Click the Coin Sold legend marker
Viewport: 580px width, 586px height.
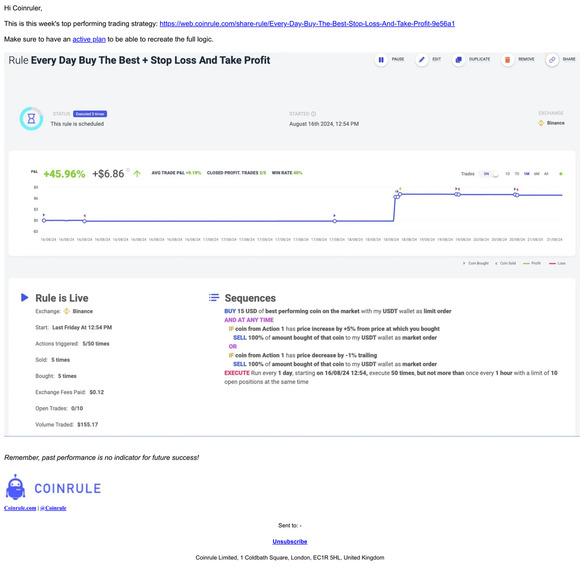pos(496,263)
